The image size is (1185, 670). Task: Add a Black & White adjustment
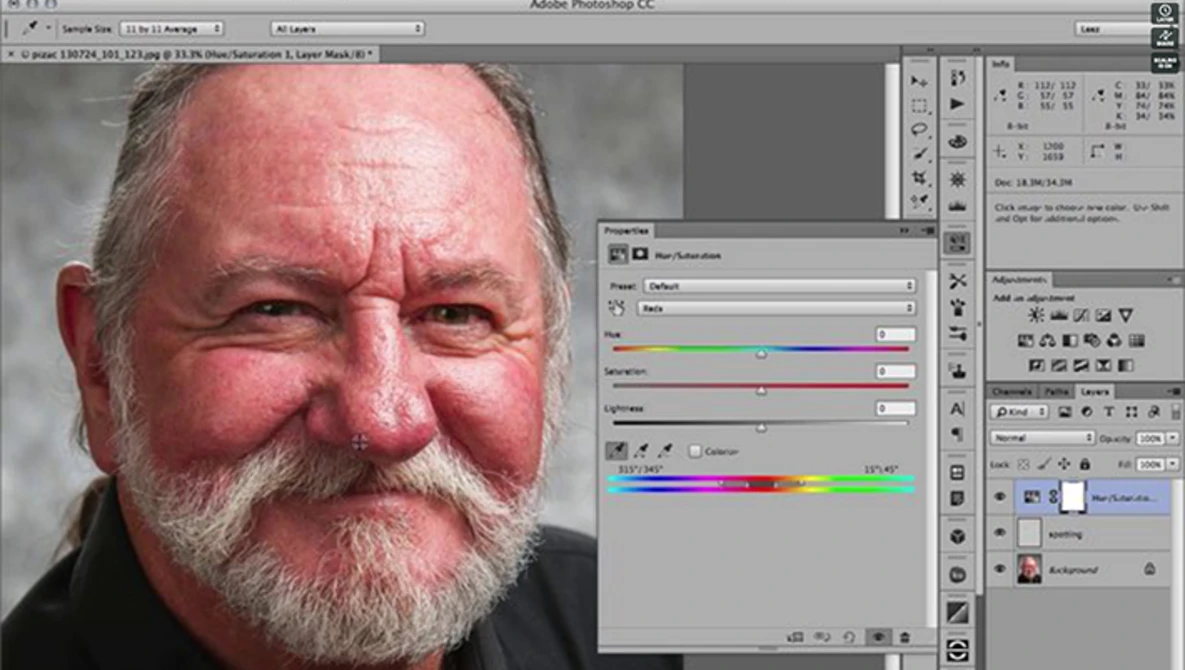(x=1070, y=341)
